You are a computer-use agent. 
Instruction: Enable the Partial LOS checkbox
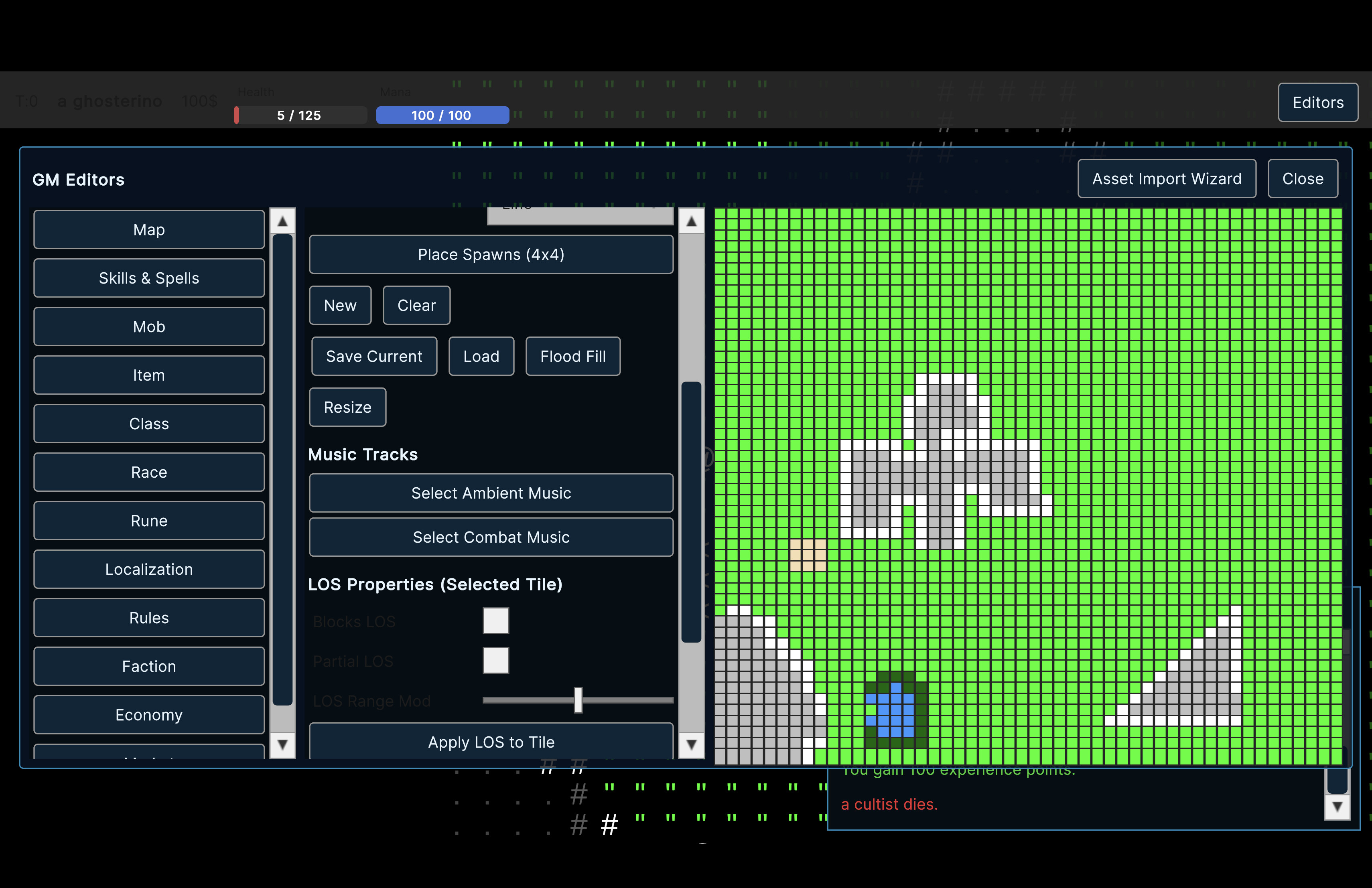(496, 660)
